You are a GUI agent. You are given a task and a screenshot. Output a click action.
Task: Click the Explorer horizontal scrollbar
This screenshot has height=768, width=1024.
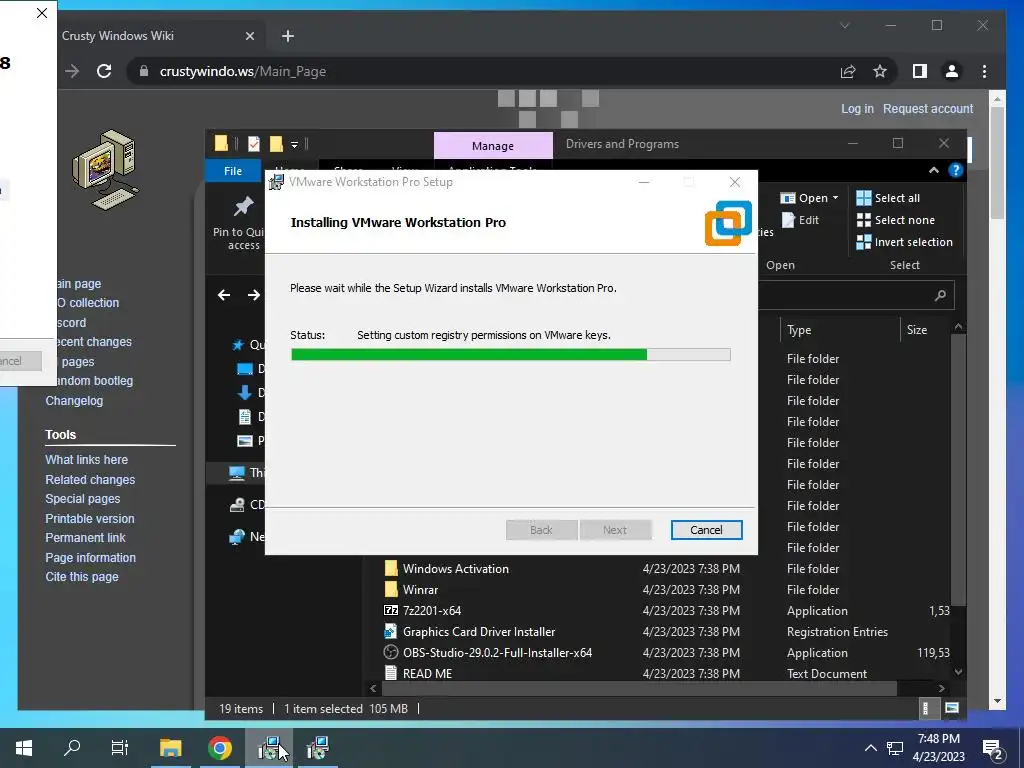pos(639,688)
